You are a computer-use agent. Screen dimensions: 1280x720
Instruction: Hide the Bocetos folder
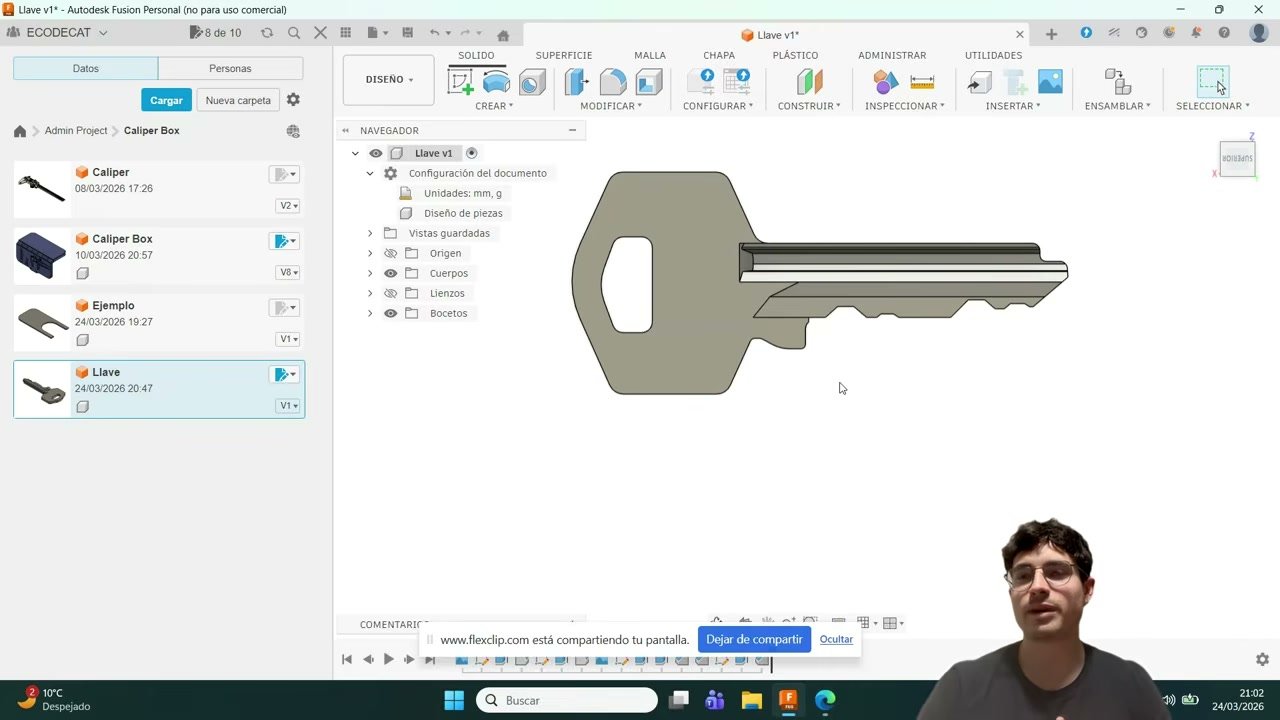coord(391,313)
